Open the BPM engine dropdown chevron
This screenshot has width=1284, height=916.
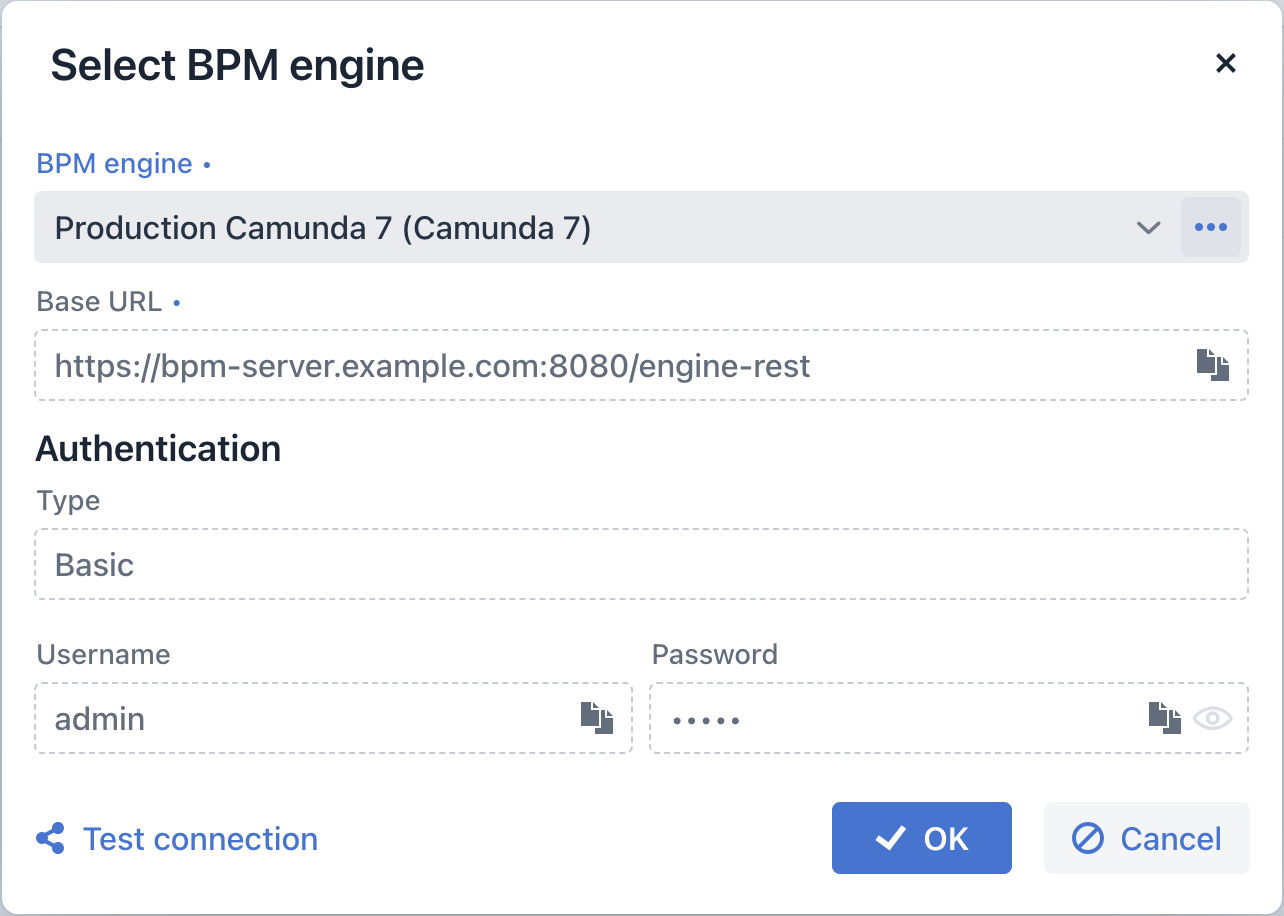coord(1149,228)
